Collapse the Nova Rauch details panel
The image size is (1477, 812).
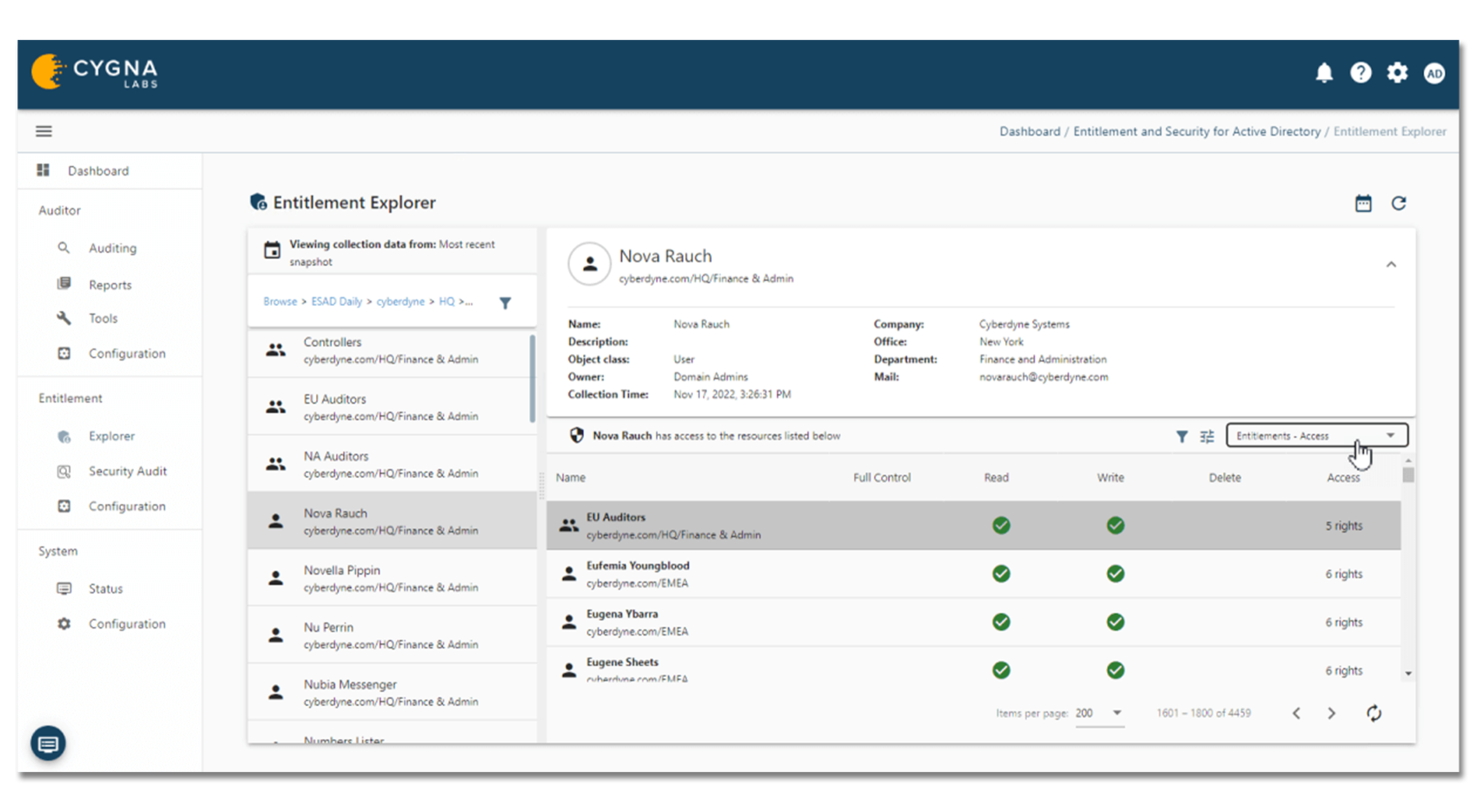1391,265
